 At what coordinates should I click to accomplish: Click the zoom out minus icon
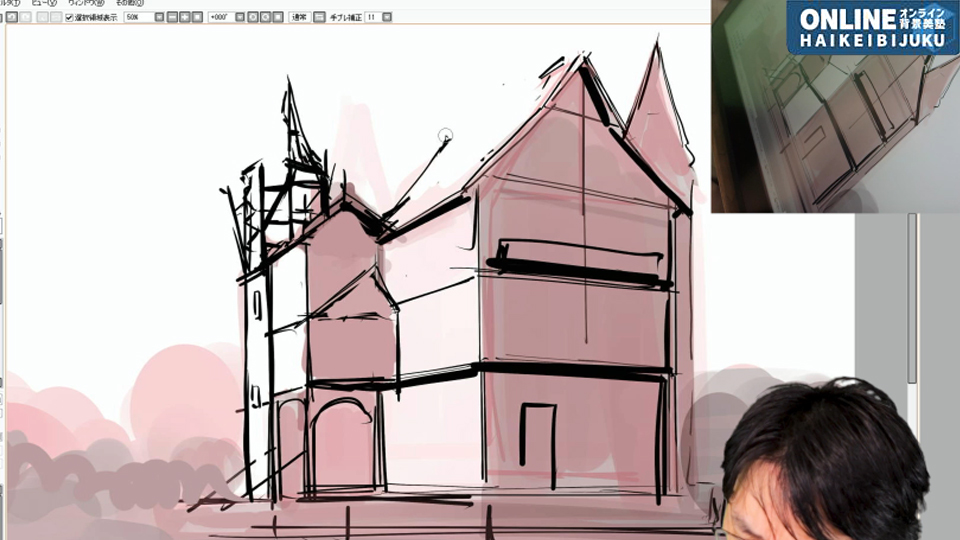(x=172, y=17)
